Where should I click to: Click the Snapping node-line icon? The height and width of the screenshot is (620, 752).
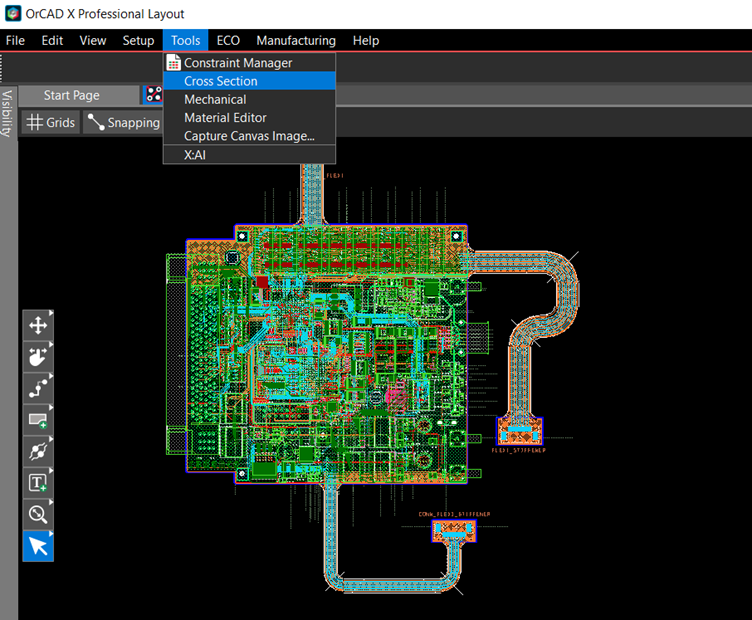tap(96, 122)
